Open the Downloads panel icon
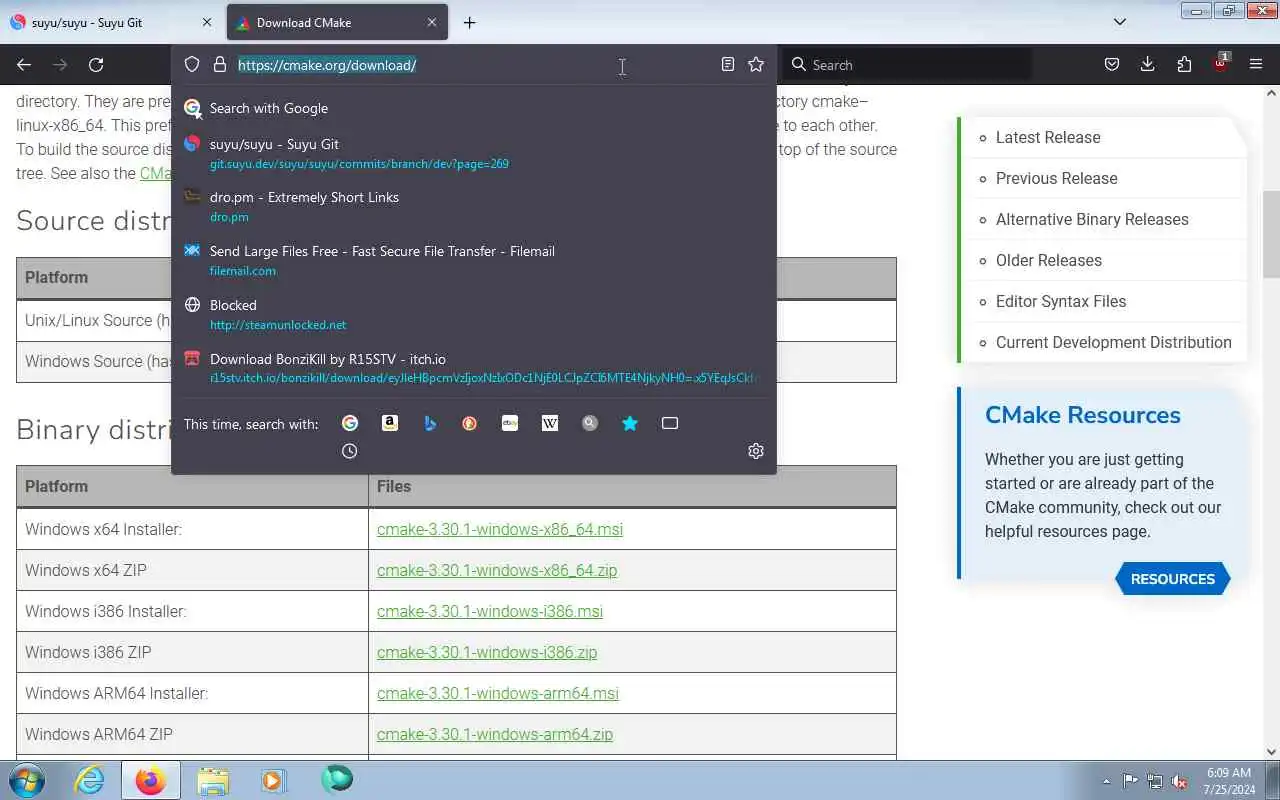 (x=1147, y=64)
